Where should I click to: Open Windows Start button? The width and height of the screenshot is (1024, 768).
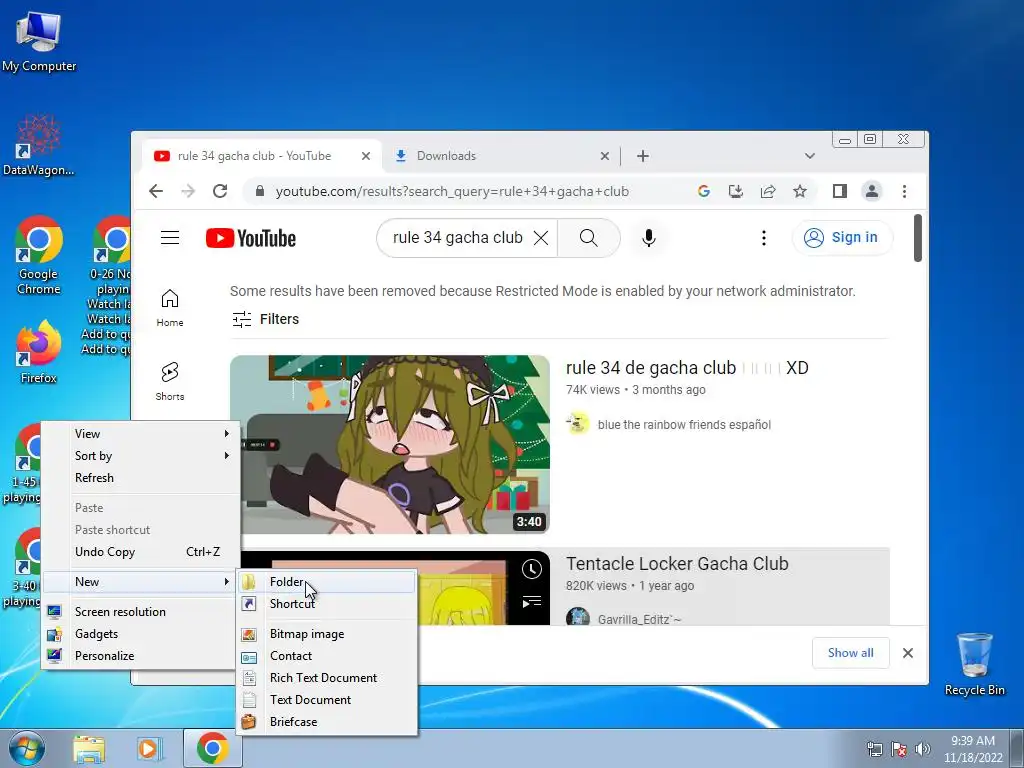coord(27,748)
